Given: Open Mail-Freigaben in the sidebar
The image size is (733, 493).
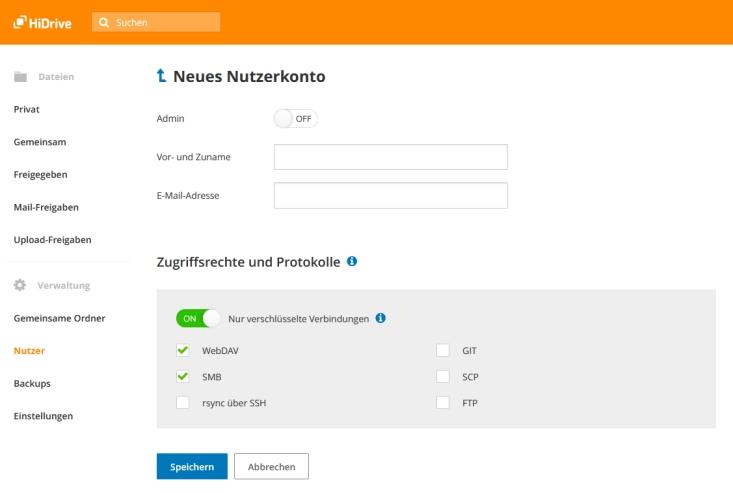Looking at the screenshot, I should pyautogui.click(x=46, y=207).
